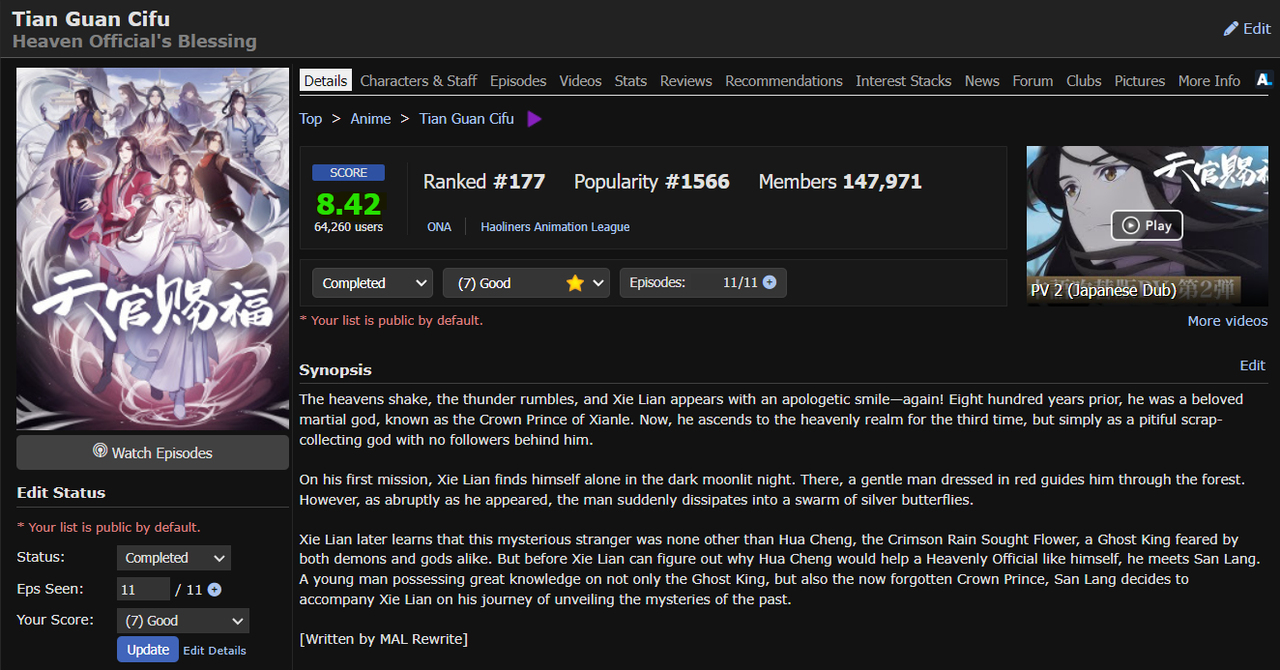Click the Top breadcrumb link

click(x=311, y=119)
